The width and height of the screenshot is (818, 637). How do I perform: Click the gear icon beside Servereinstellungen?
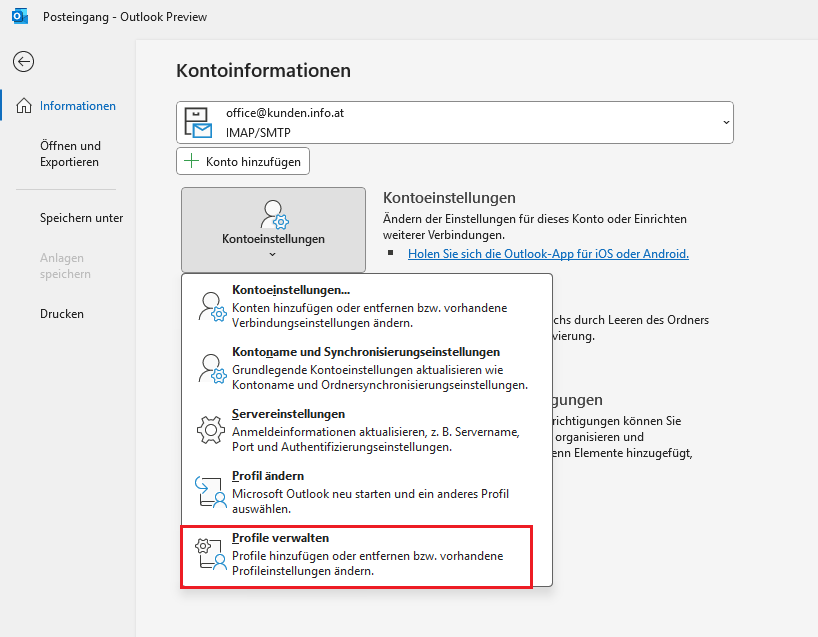pyautogui.click(x=211, y=430)
